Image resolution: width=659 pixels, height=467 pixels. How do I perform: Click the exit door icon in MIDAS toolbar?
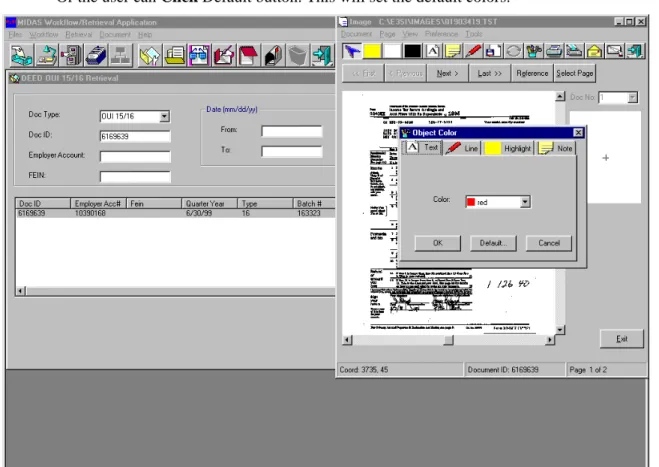[322, 55]
